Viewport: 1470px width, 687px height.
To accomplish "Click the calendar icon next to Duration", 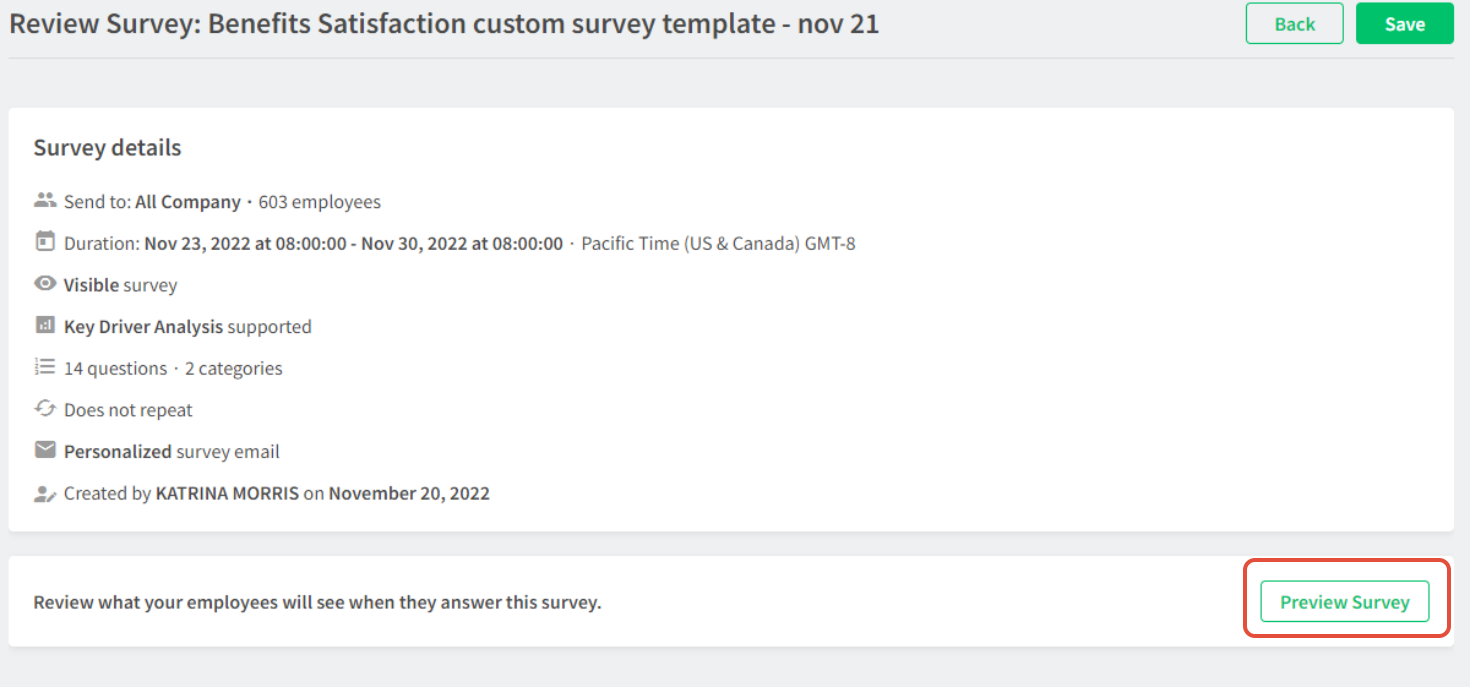I will coord(45,241).
